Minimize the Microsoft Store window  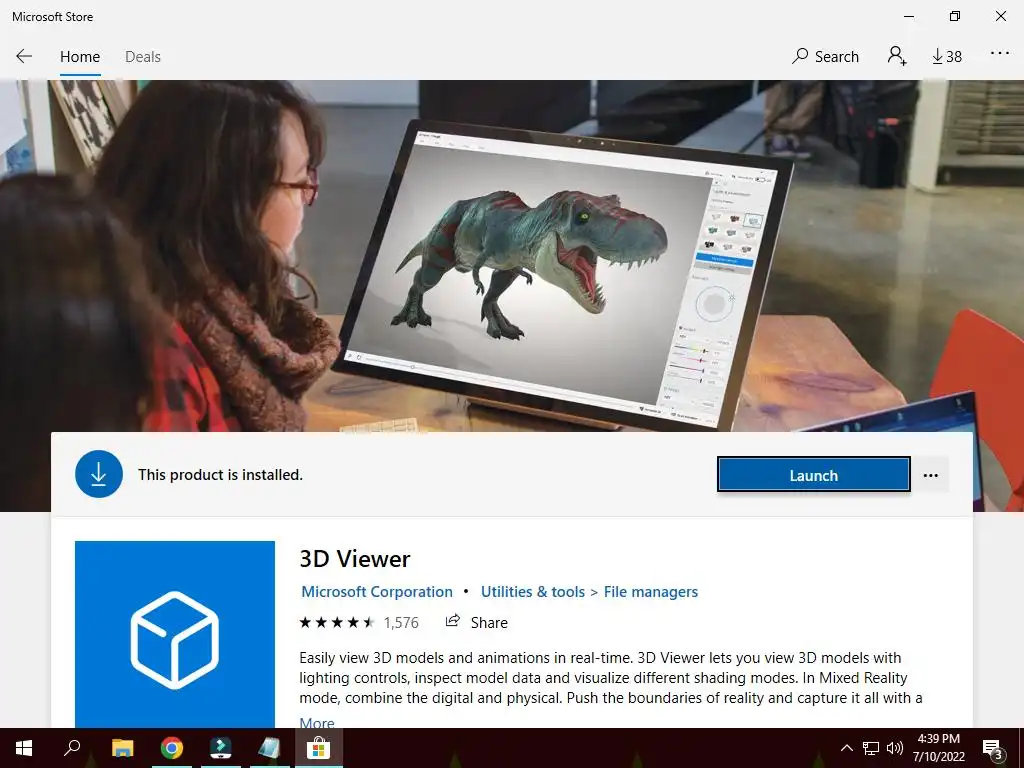[908, 16]
